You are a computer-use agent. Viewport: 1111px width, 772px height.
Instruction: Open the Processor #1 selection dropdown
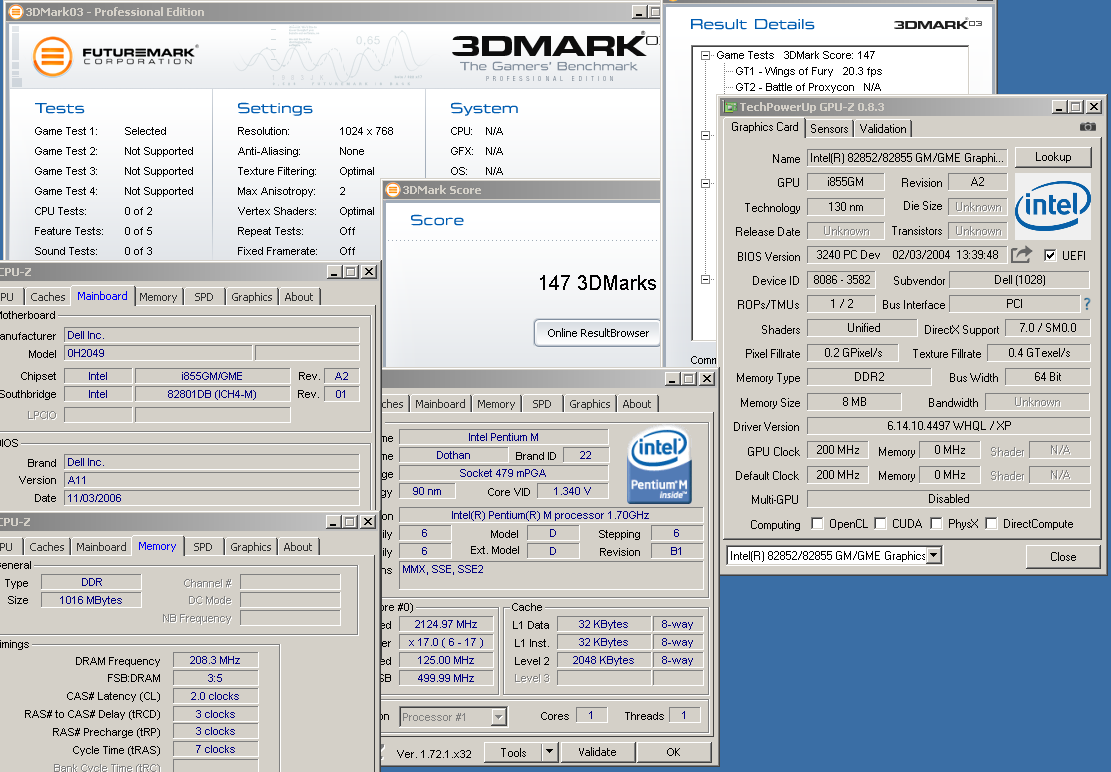pyautogui.click(x=499, y=717)
